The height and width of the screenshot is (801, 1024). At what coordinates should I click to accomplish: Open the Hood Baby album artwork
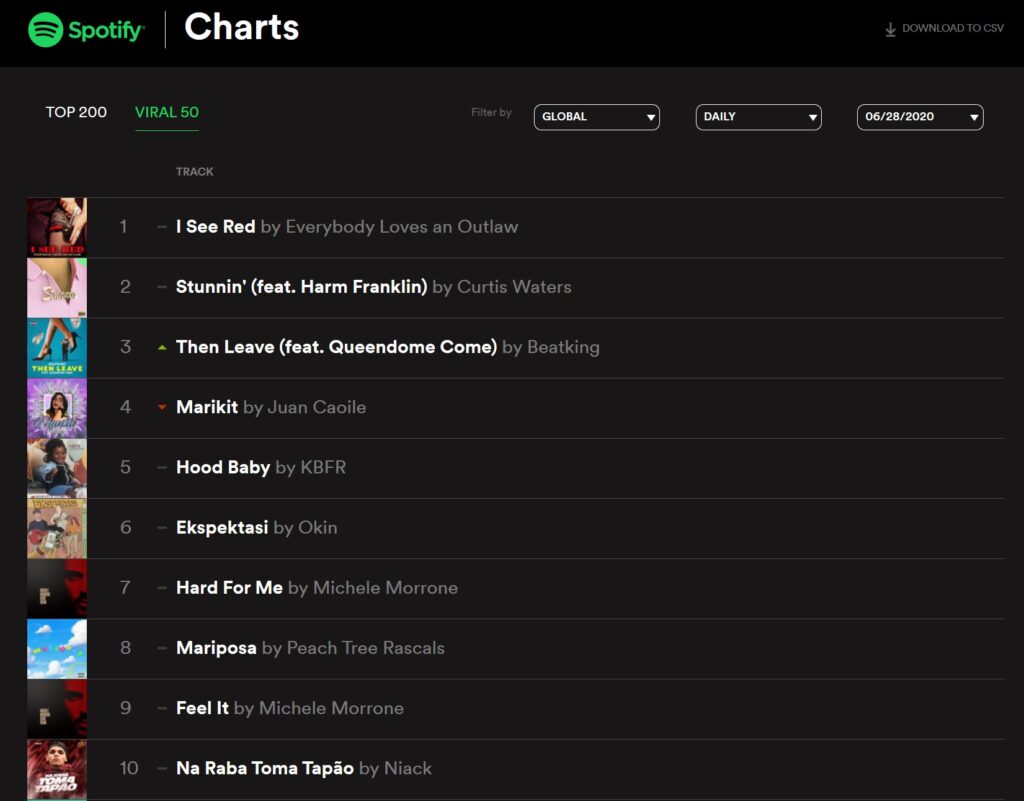(57, 468)
